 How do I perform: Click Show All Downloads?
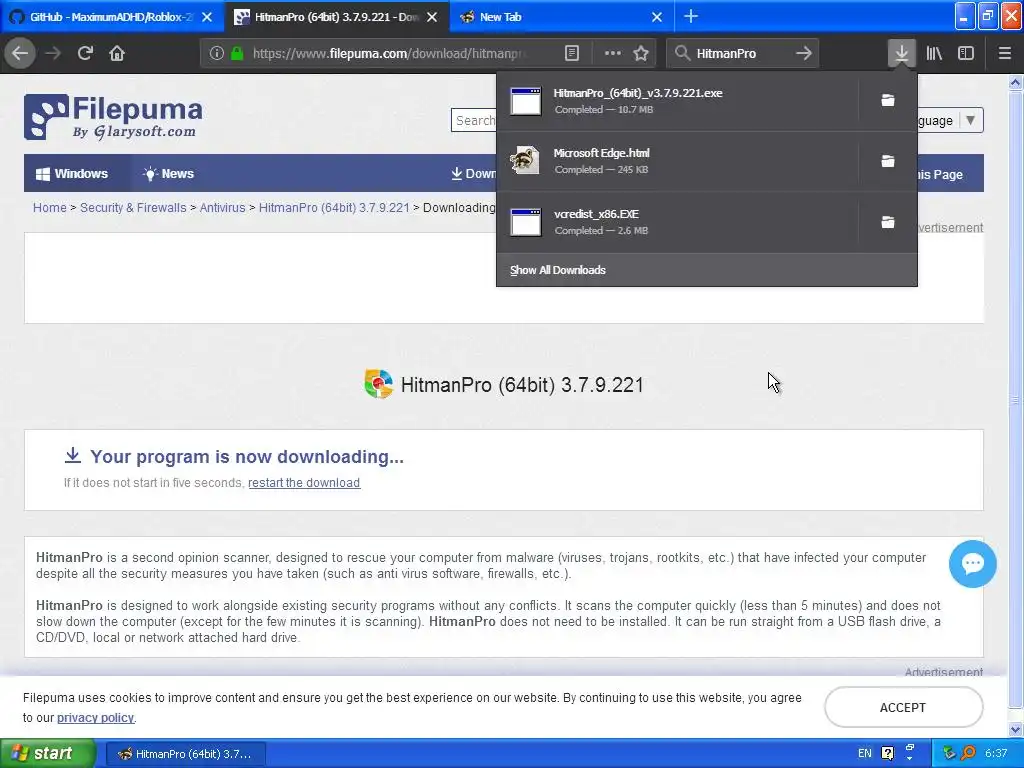coord(558,270)
